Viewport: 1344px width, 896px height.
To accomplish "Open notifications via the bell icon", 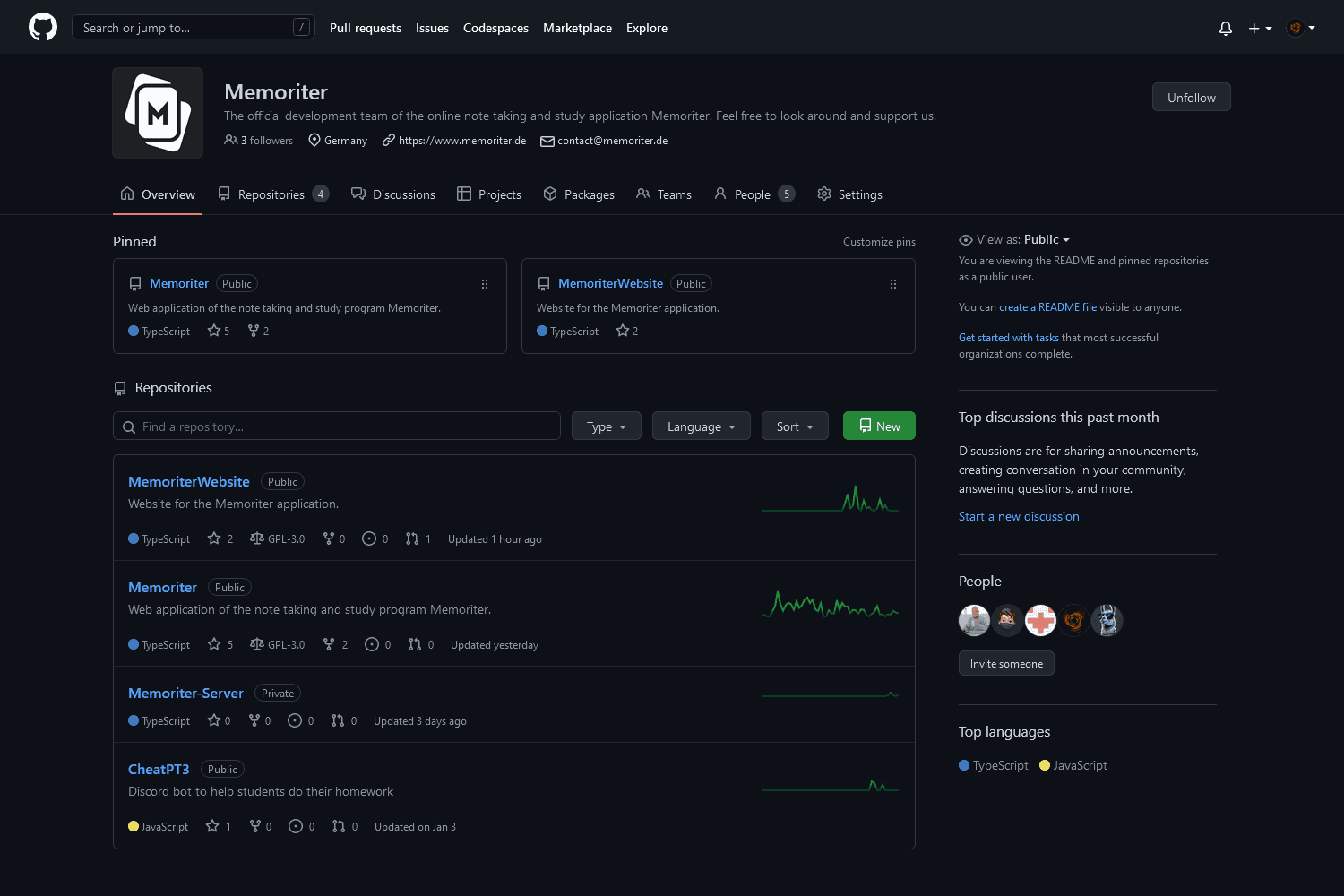I will (1225, 28).
